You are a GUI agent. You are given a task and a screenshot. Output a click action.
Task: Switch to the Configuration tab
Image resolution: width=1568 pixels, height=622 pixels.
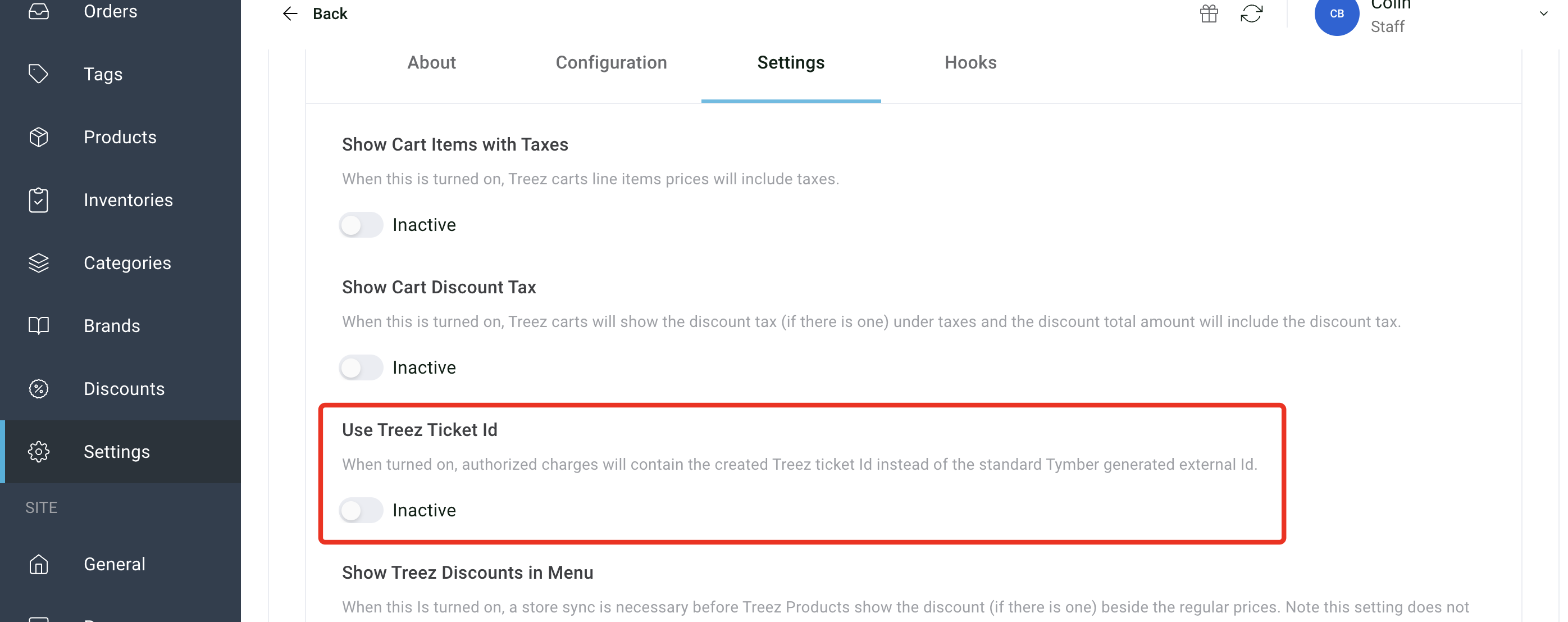610,63
